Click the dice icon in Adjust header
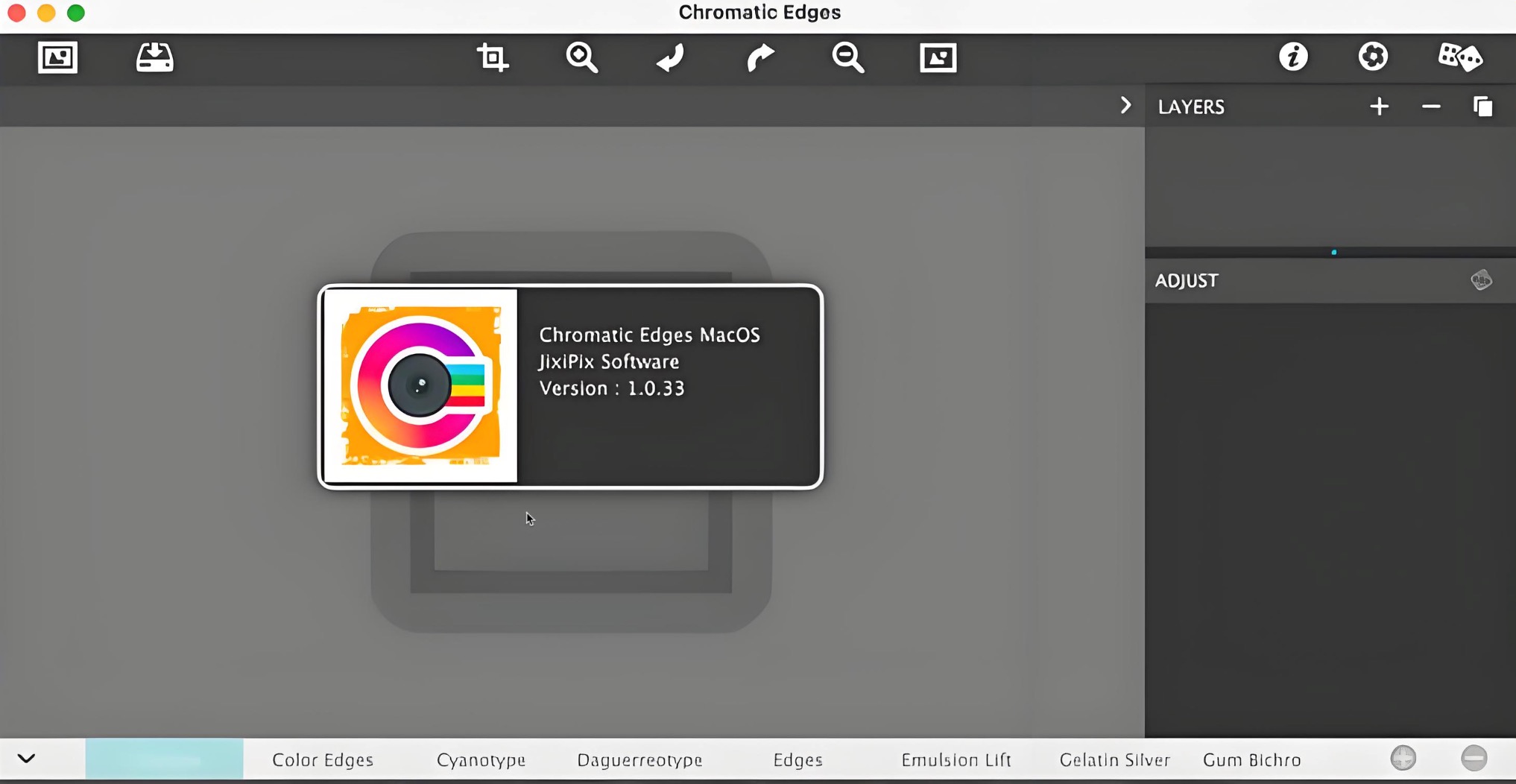The height and width of the screenshot is (784, 1516). (1481, 280)
